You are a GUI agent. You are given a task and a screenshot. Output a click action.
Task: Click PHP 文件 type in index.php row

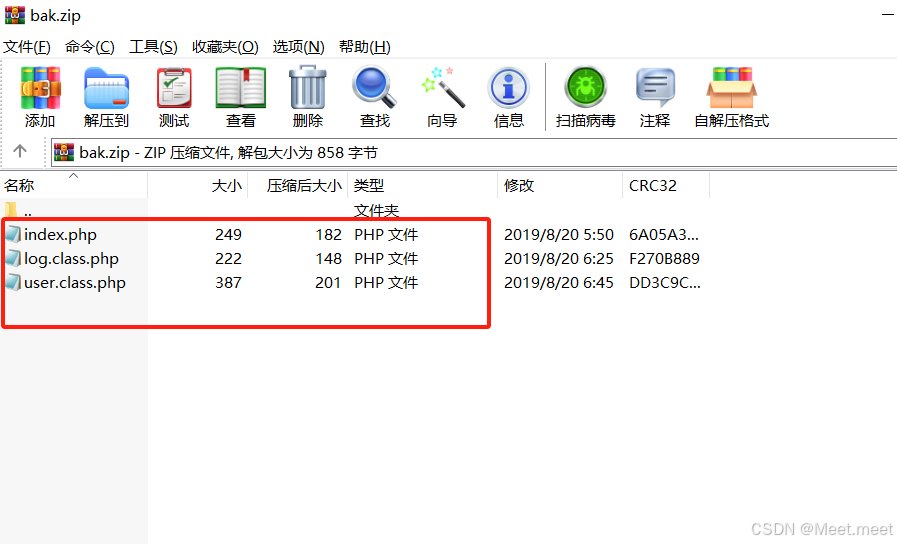coord(386,235)
